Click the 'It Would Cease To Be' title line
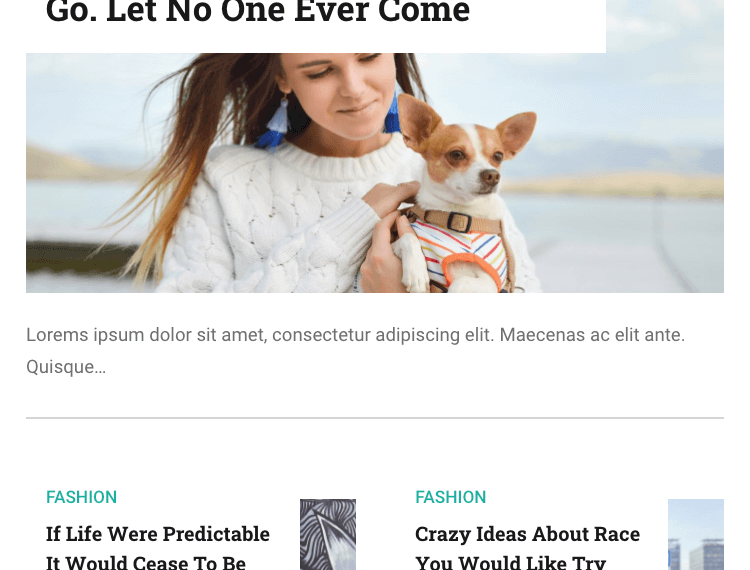Viewport: 750px width, 570px height. tap(146, 562)
